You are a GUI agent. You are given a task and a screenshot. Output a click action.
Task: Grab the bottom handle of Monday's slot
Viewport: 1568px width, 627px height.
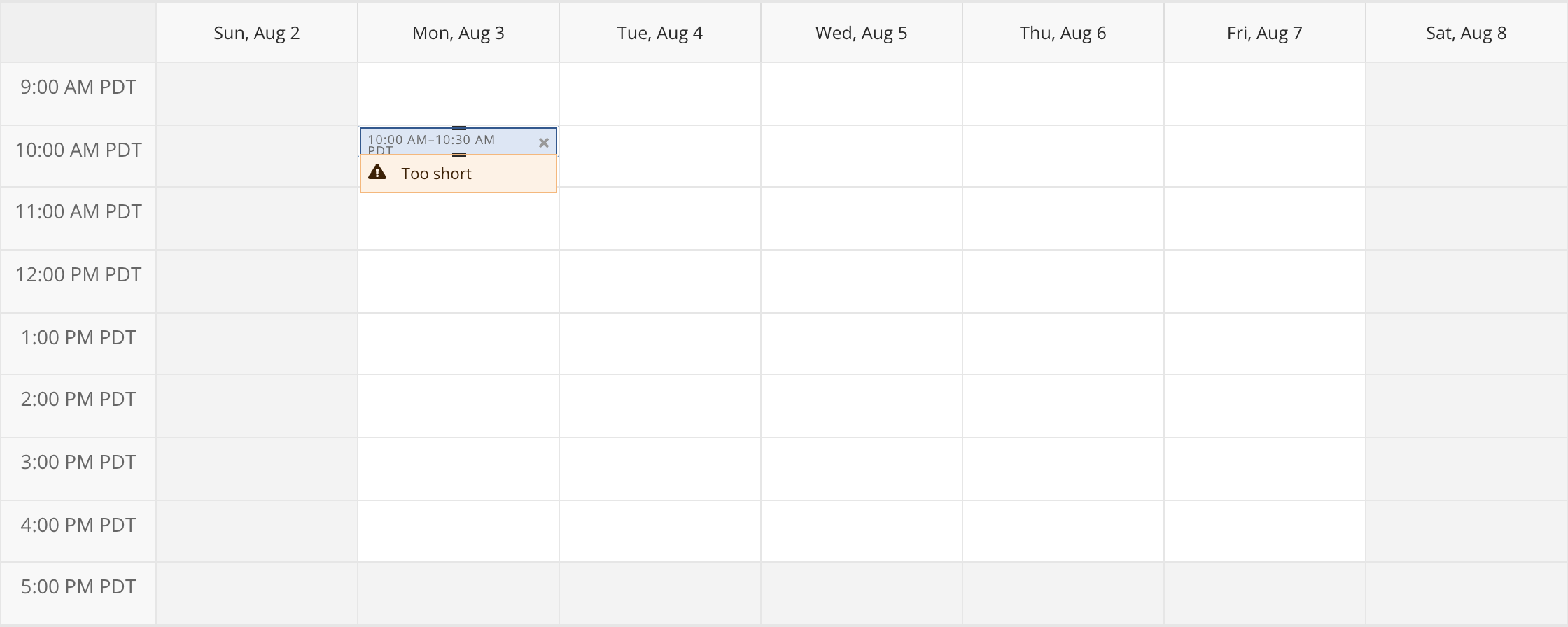458,155
